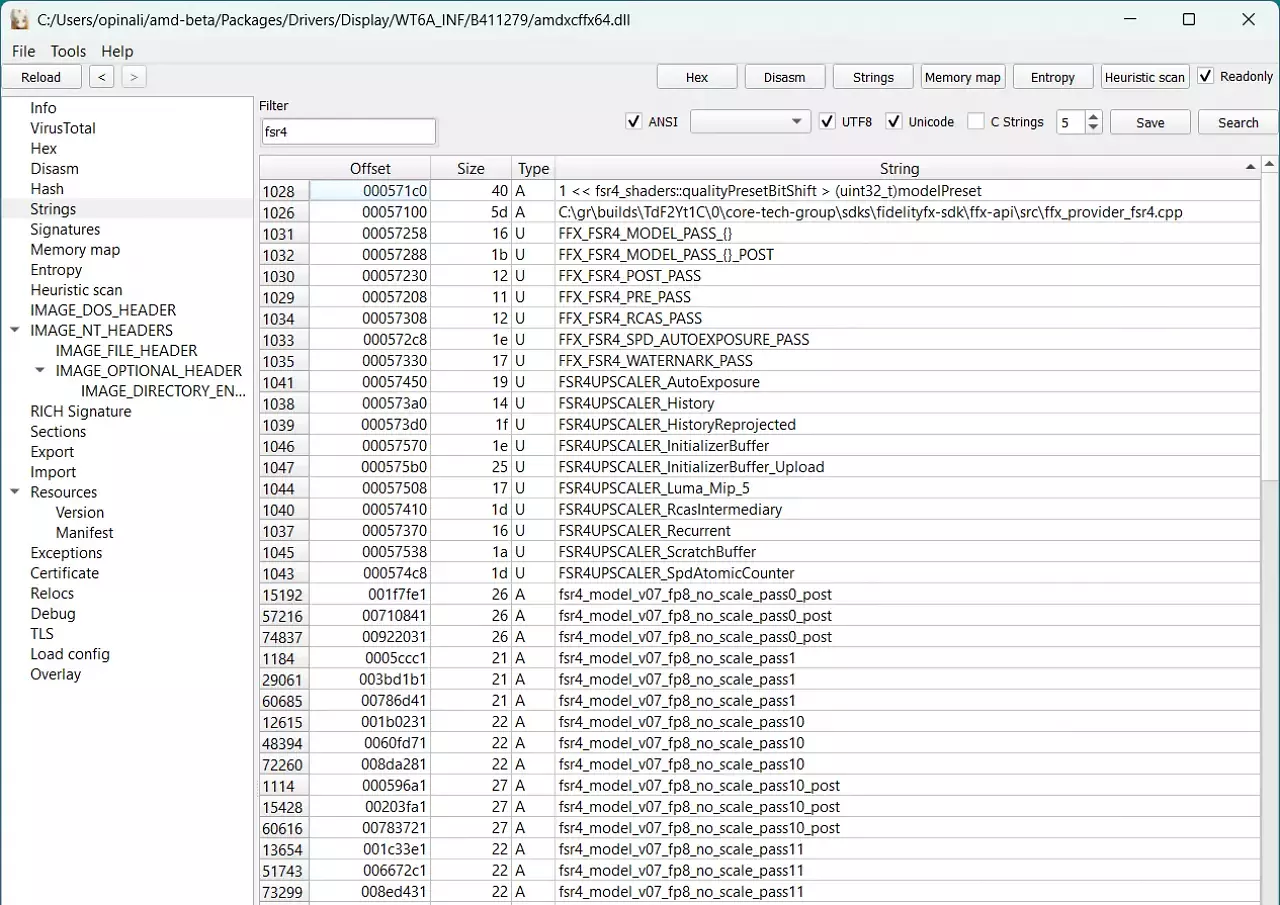Click the String column sort arrow
Image resolution: width=1280 pixels, height=905 pixels.
(x=1250, y=167)
